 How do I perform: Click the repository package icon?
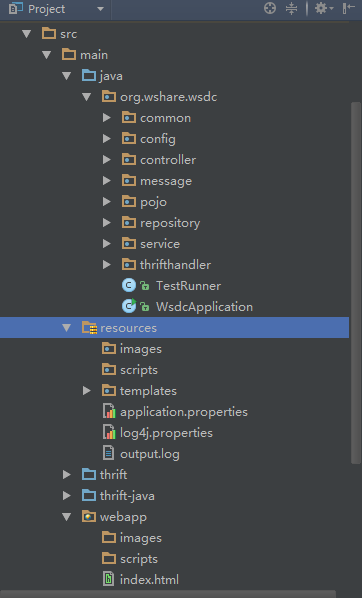129,222
